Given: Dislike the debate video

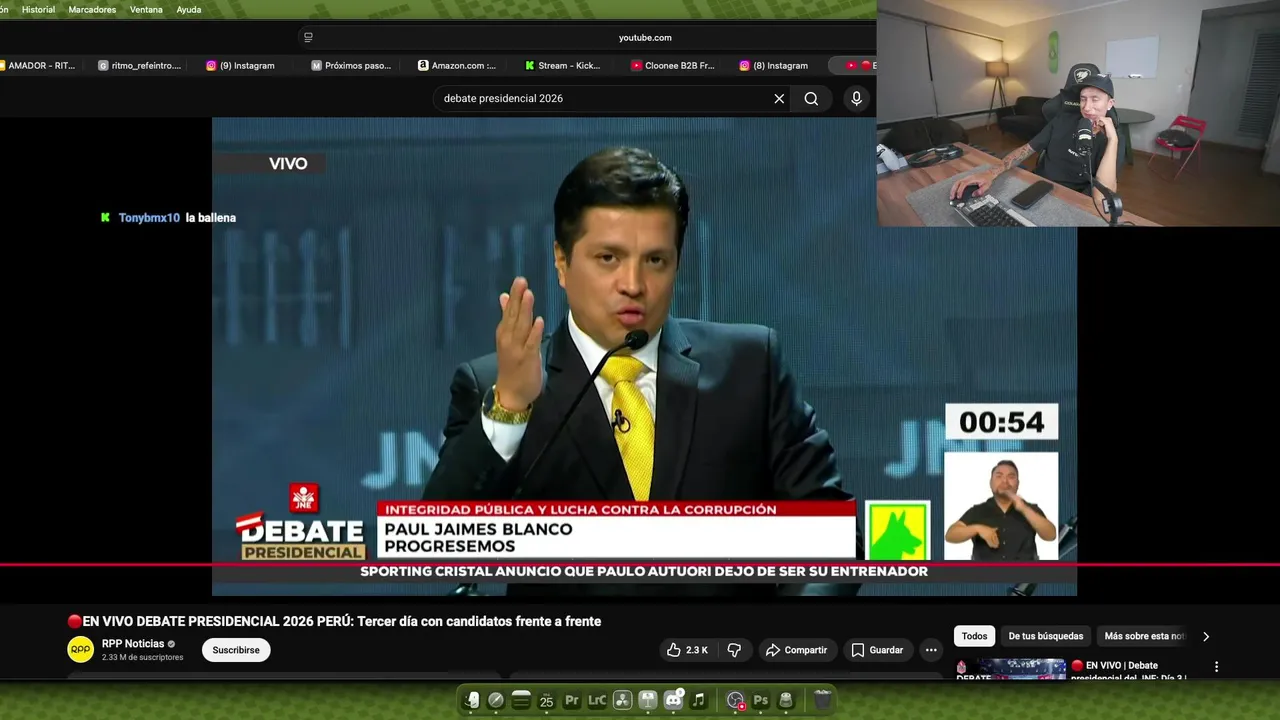Looking at the screenshot, I should [x=734, y=650].
